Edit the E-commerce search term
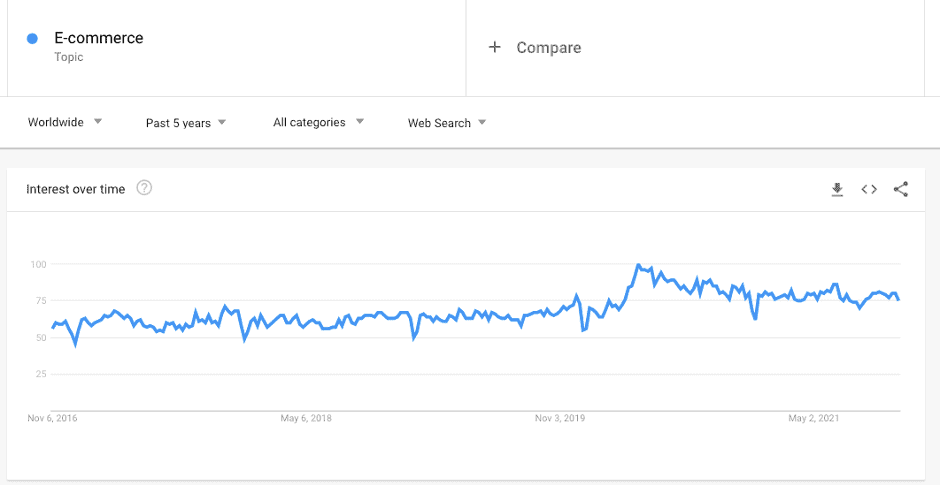The height and width of the screenshot is (485, 941). coord(99,38)
